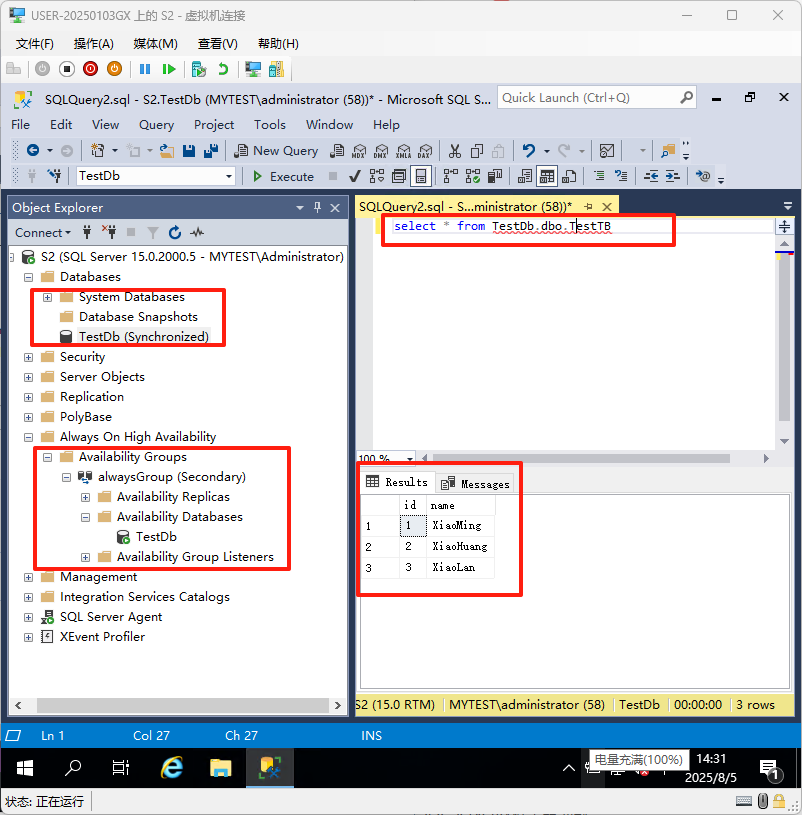Open the Query menu
This screenshot has width=802, height=815.
coord(156,125)
